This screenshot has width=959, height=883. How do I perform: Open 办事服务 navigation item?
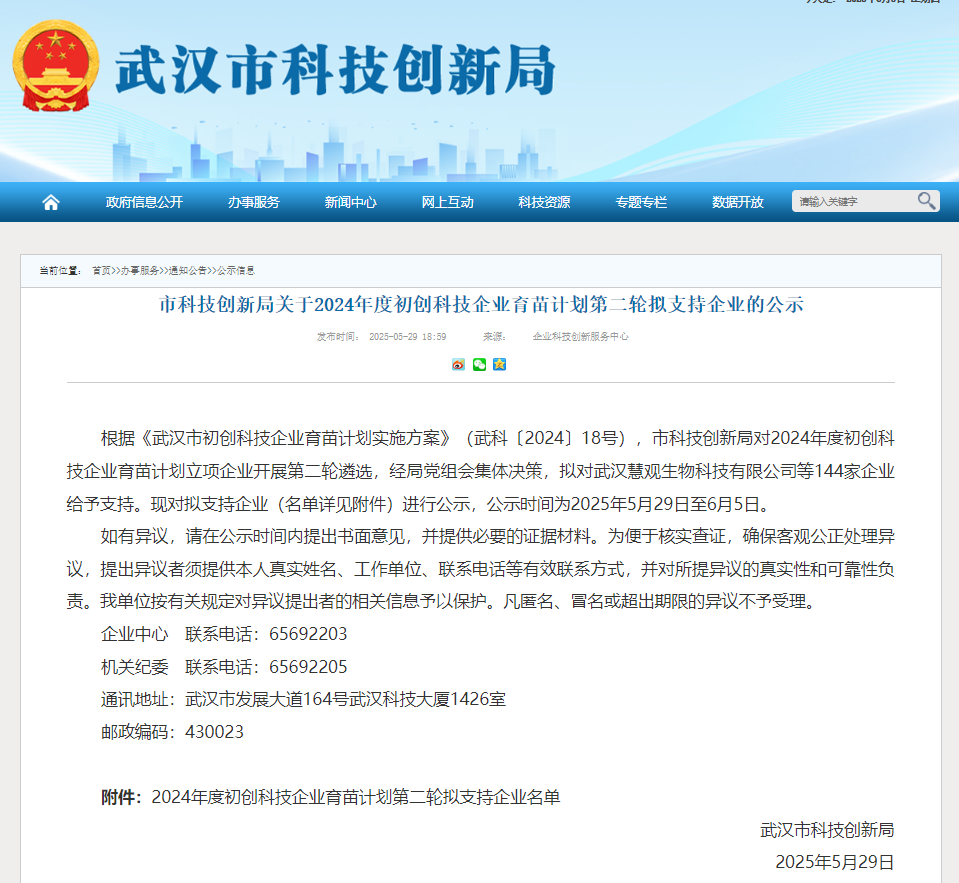tap(253, 202)
